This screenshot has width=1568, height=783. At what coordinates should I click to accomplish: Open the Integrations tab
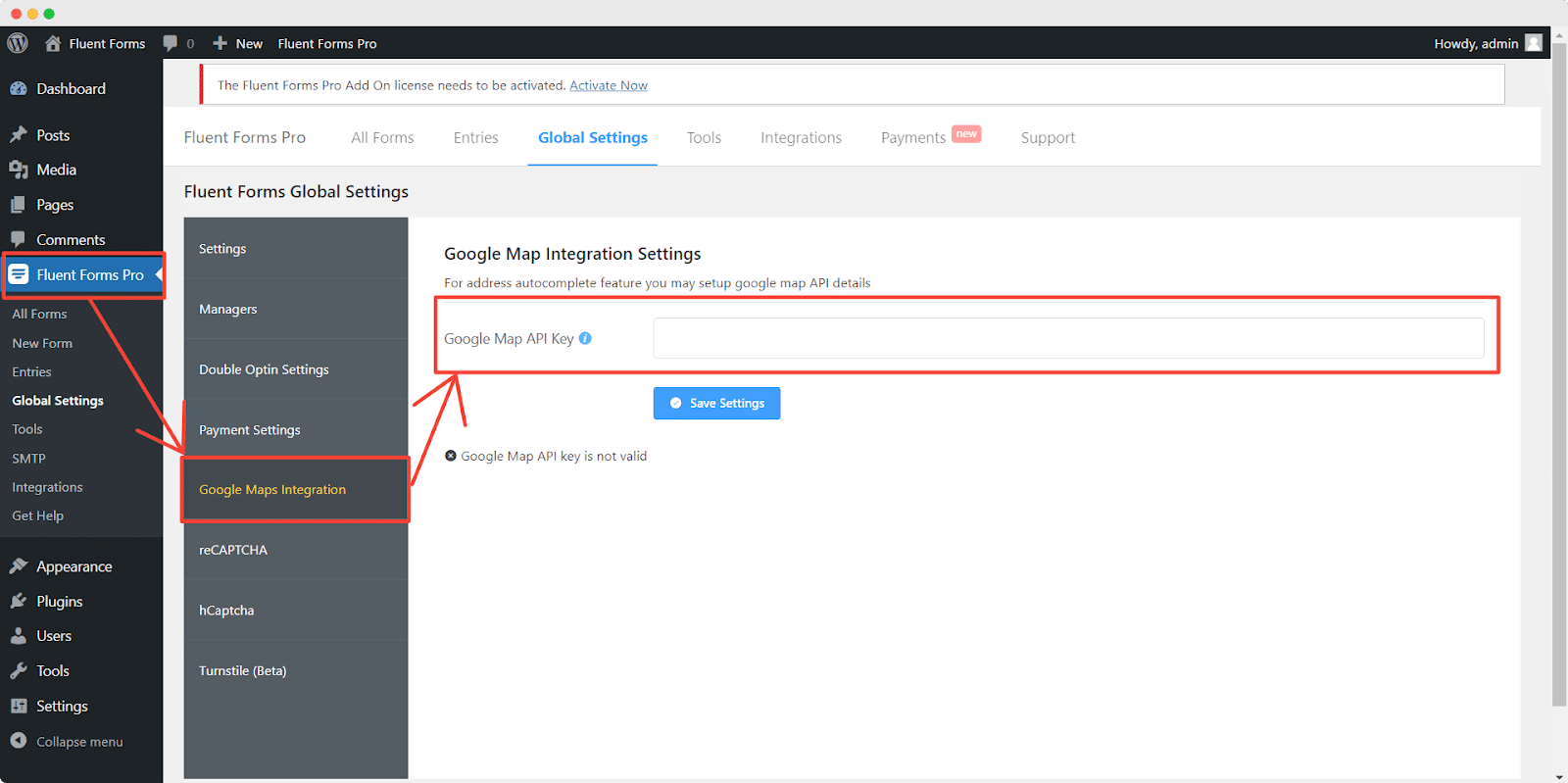[x=801, y=137]
